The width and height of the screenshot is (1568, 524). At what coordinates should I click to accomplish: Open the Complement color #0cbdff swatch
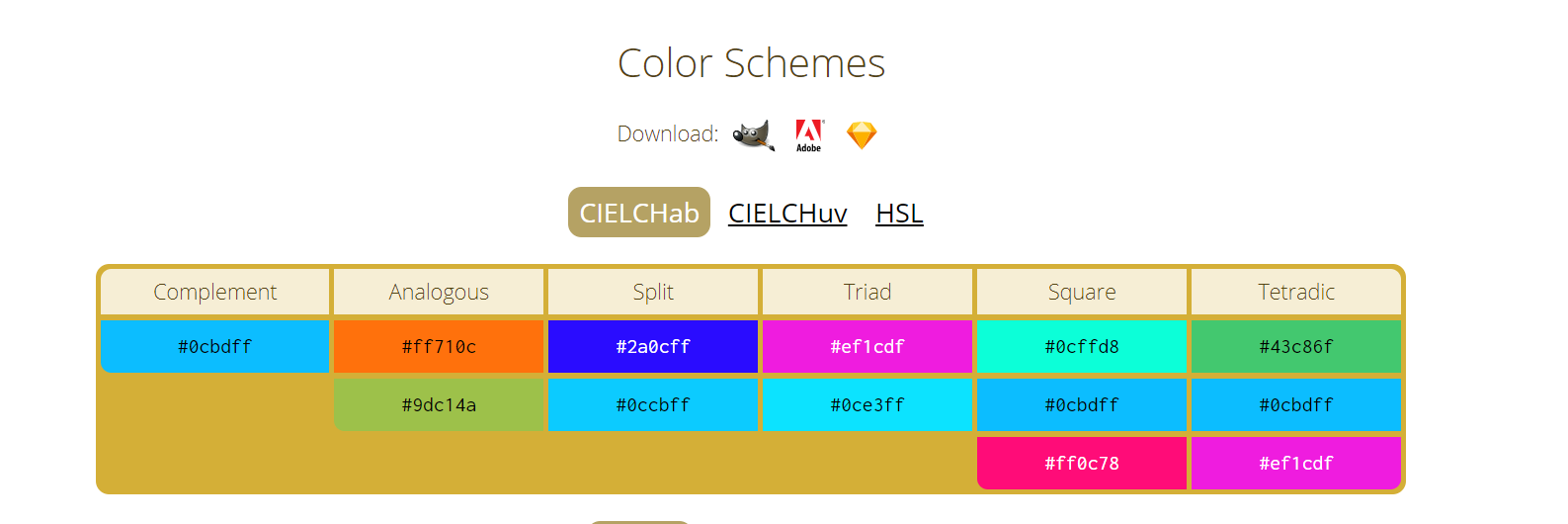point(215,346)
